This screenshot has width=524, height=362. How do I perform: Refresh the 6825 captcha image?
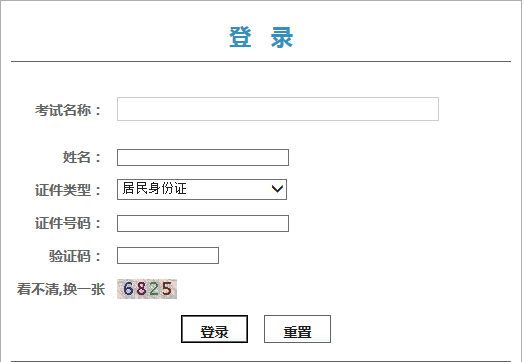(x=147, y=289)
